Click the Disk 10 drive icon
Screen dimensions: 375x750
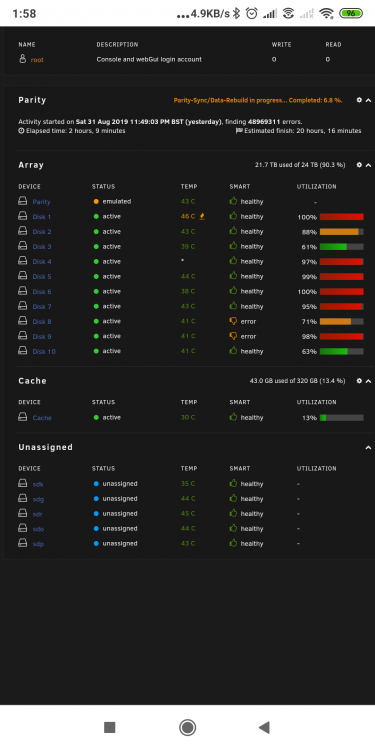pos(22,351)
